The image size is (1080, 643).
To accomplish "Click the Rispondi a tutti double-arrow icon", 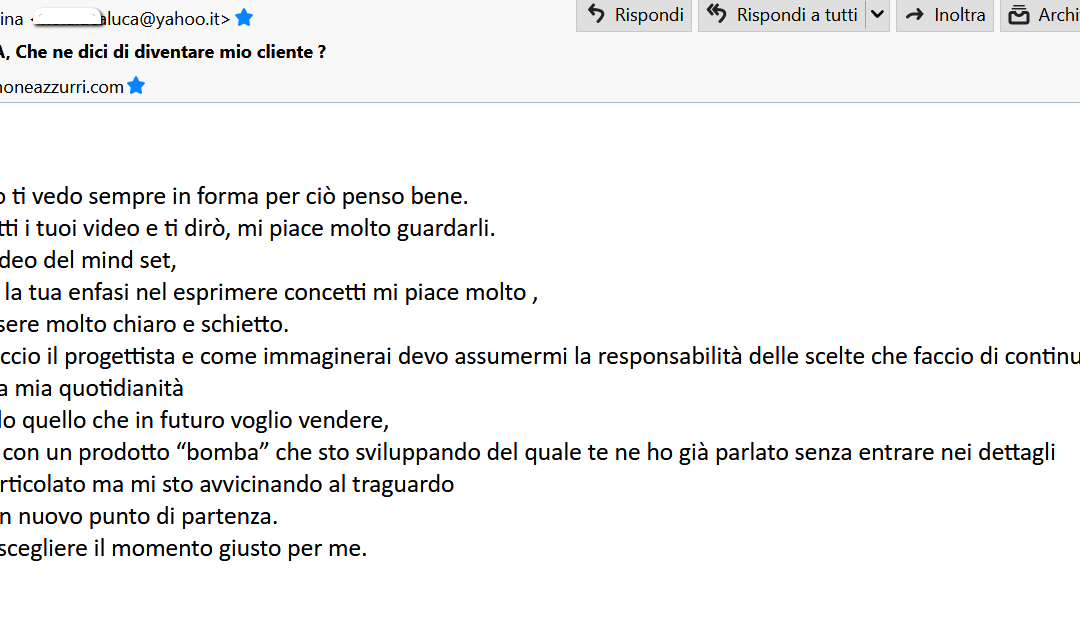I will pyautogui.click(x=716, y=15).
